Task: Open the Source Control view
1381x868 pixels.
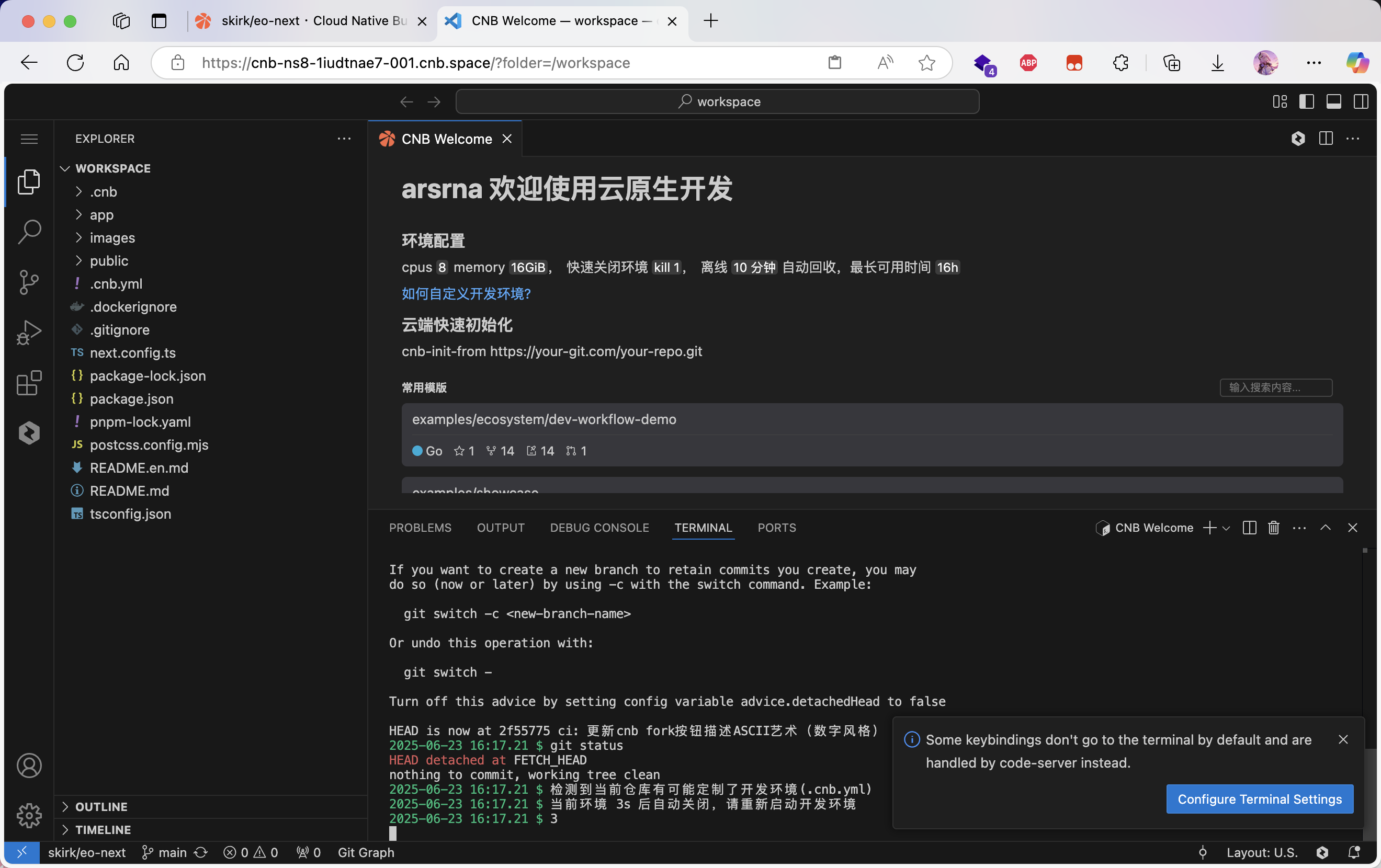Action: [29, 282]
